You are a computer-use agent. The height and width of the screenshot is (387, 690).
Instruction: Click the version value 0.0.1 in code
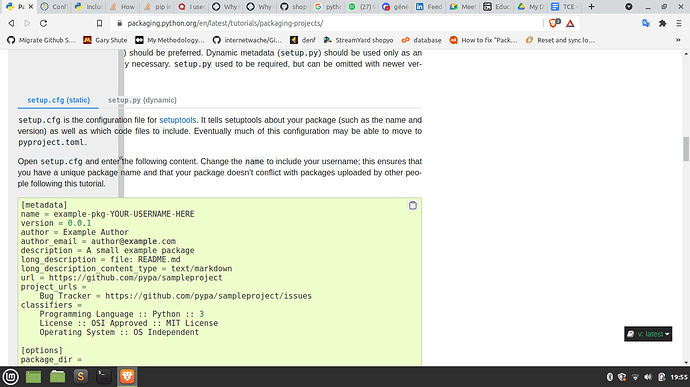[79, 223]
